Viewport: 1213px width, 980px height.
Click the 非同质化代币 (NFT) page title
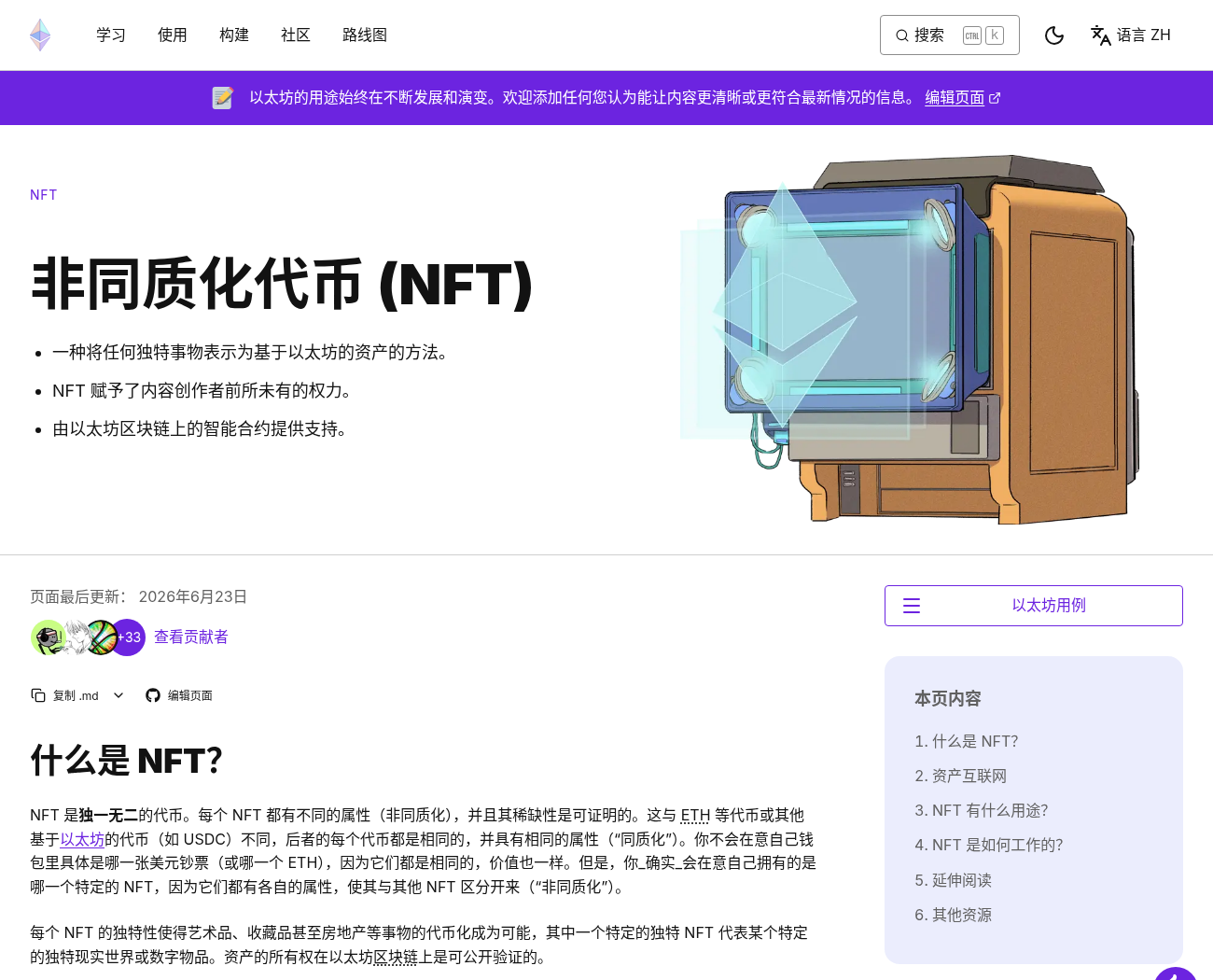pos(283,284)
